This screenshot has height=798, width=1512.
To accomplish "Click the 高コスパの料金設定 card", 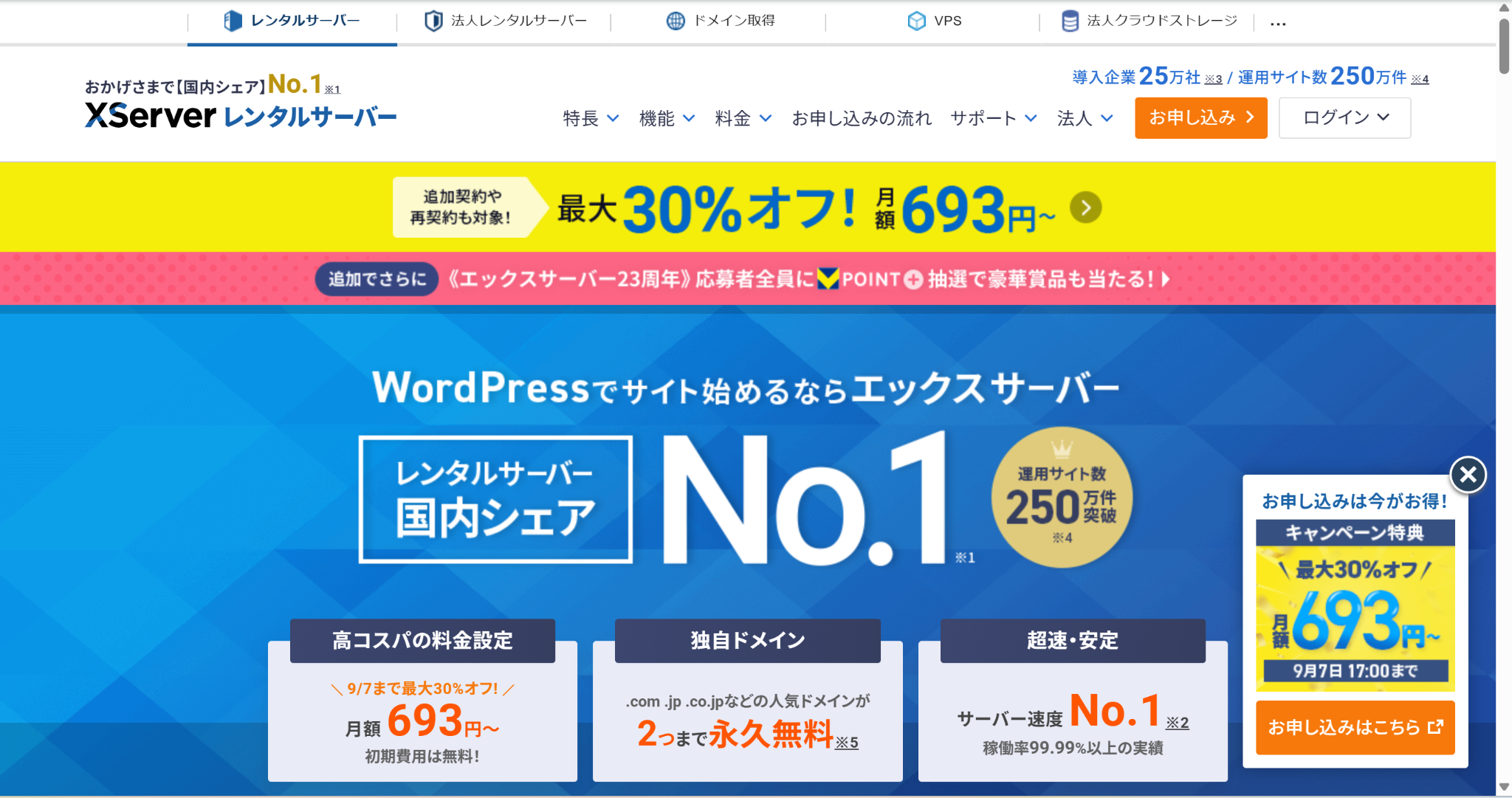I will (x=422, y=701).
